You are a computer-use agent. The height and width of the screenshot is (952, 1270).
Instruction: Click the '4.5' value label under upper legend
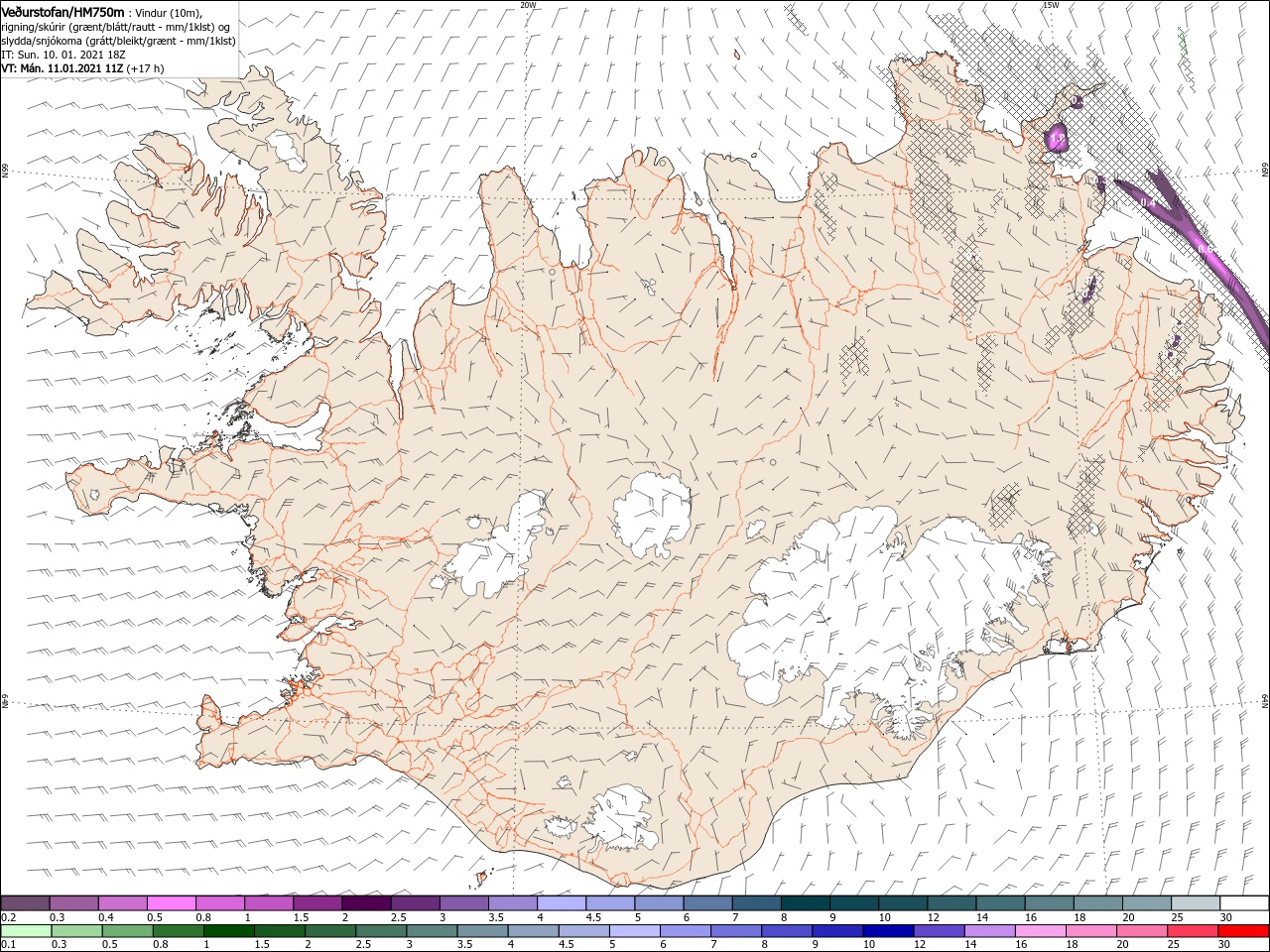click(593, 917)
